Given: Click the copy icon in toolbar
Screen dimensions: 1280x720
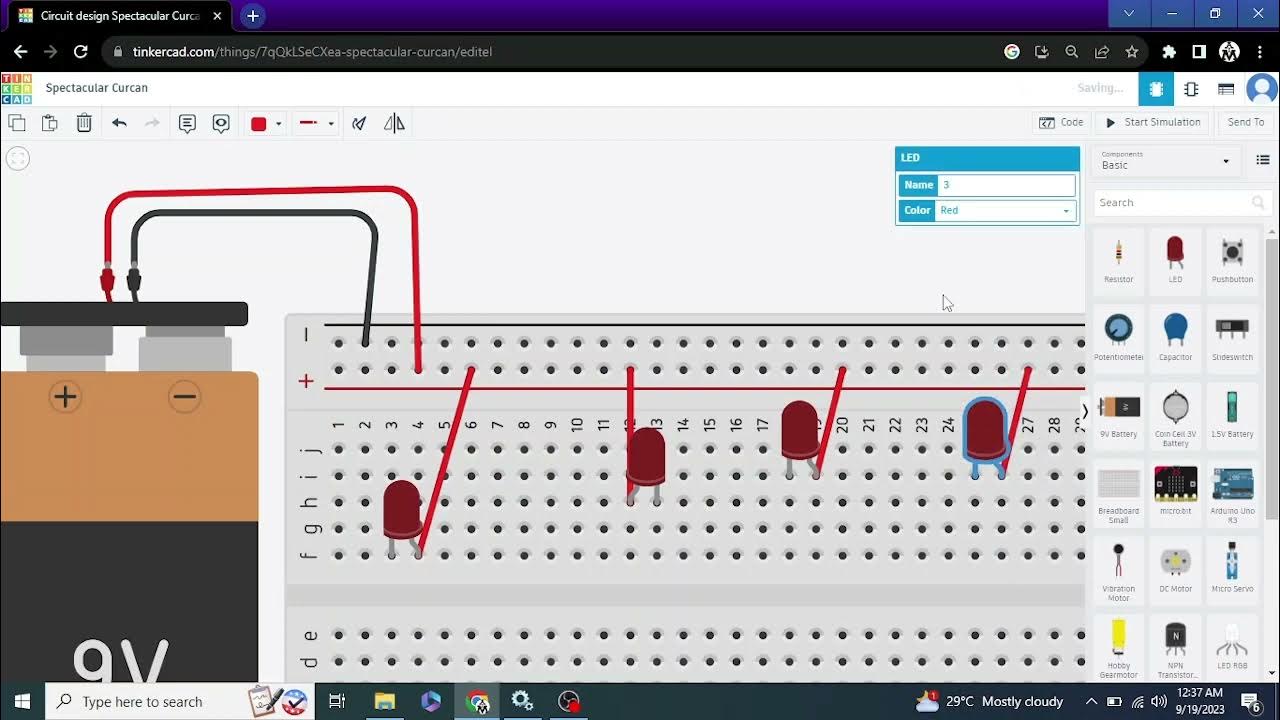Looking at the screenshot, I should (17, 123).
